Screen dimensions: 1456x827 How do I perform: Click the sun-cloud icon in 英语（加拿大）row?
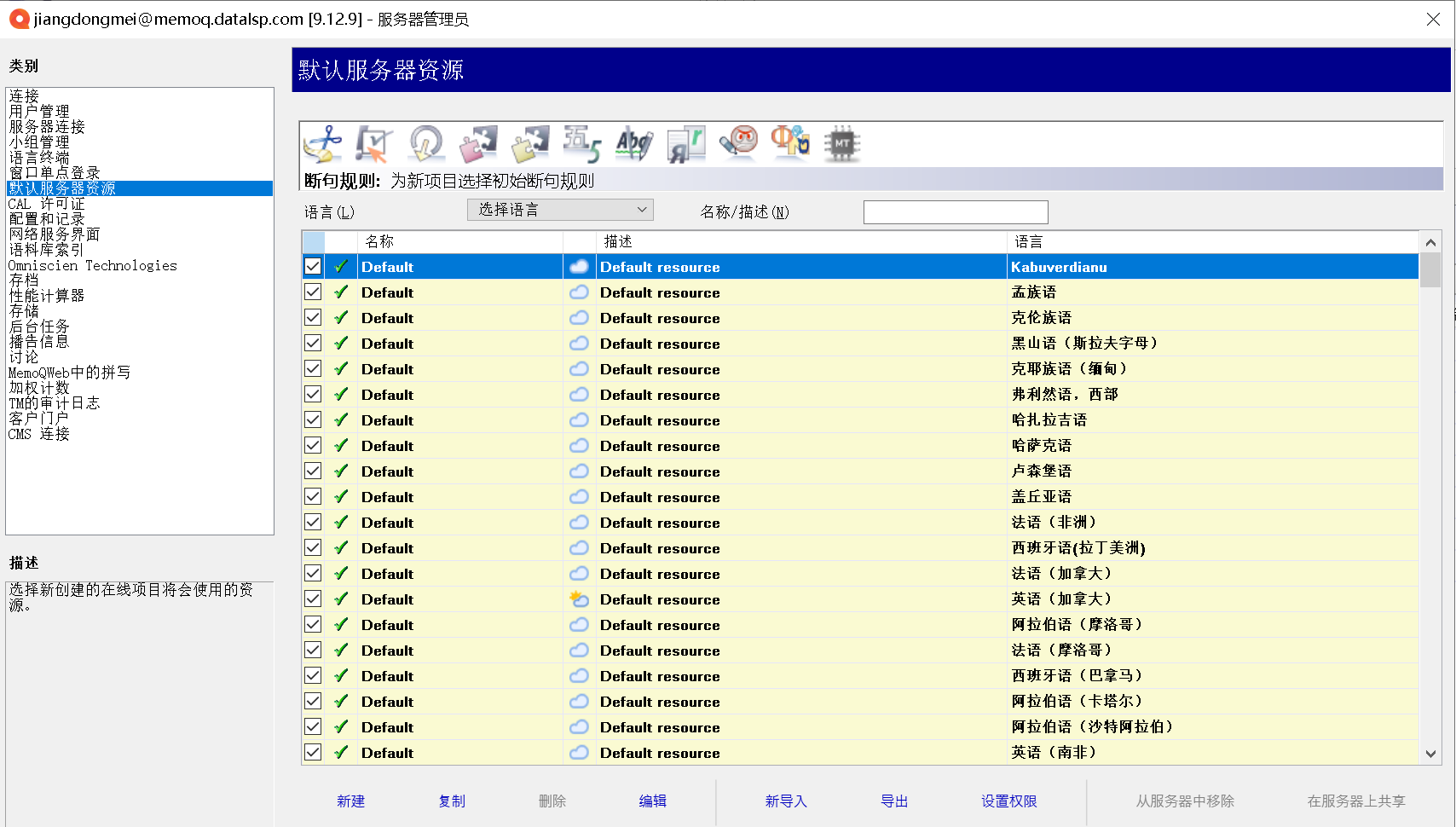pos(579,599)
